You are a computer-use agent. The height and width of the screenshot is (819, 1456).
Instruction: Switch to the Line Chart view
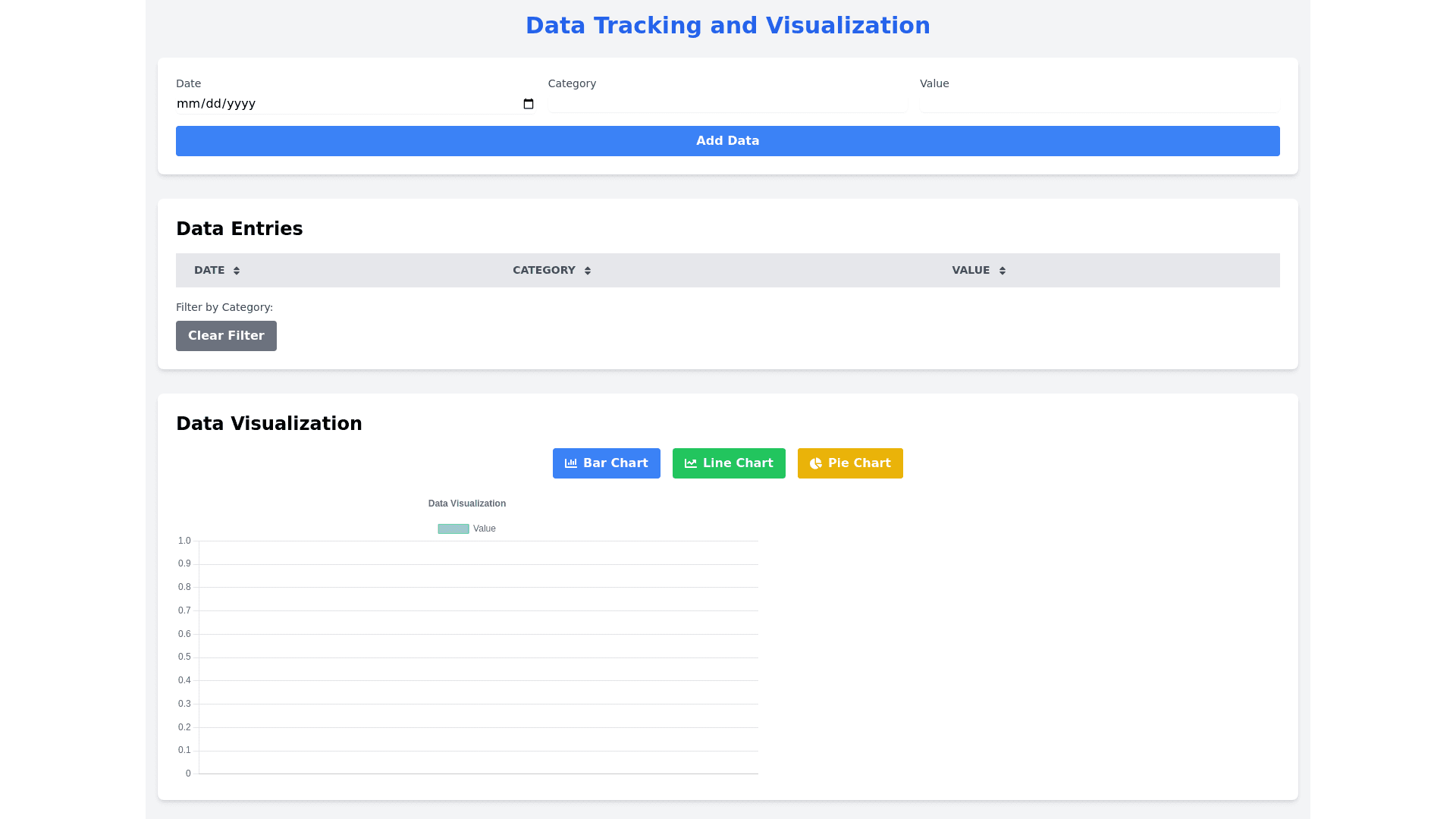737,463
